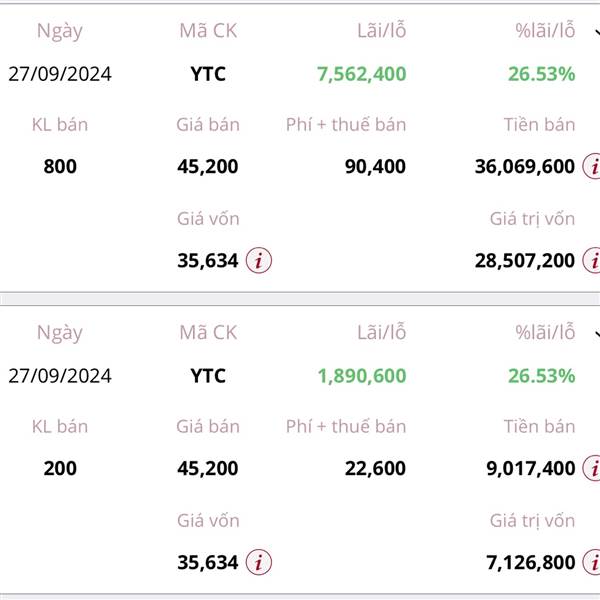This screenshot has width=600, height=600.
Task: Collapse the 200-share YTC card chevron
Action: pyautogui.click(x=595, y=334)
